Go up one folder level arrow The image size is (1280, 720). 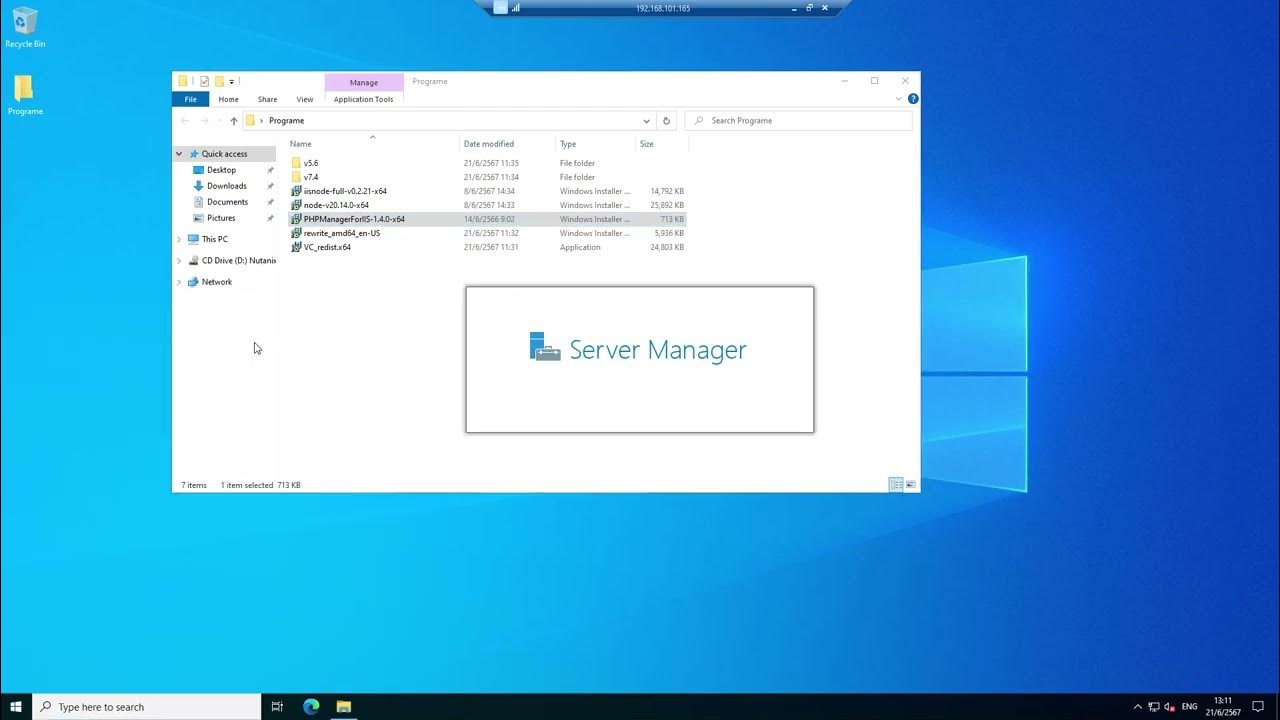pos(234,121)
